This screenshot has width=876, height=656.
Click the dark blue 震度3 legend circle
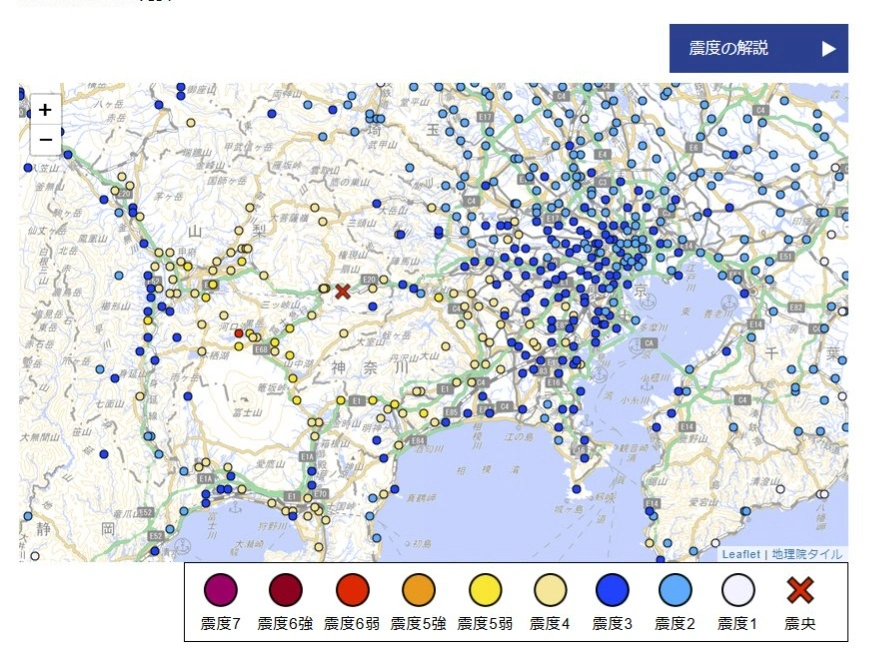pos(612,590)
